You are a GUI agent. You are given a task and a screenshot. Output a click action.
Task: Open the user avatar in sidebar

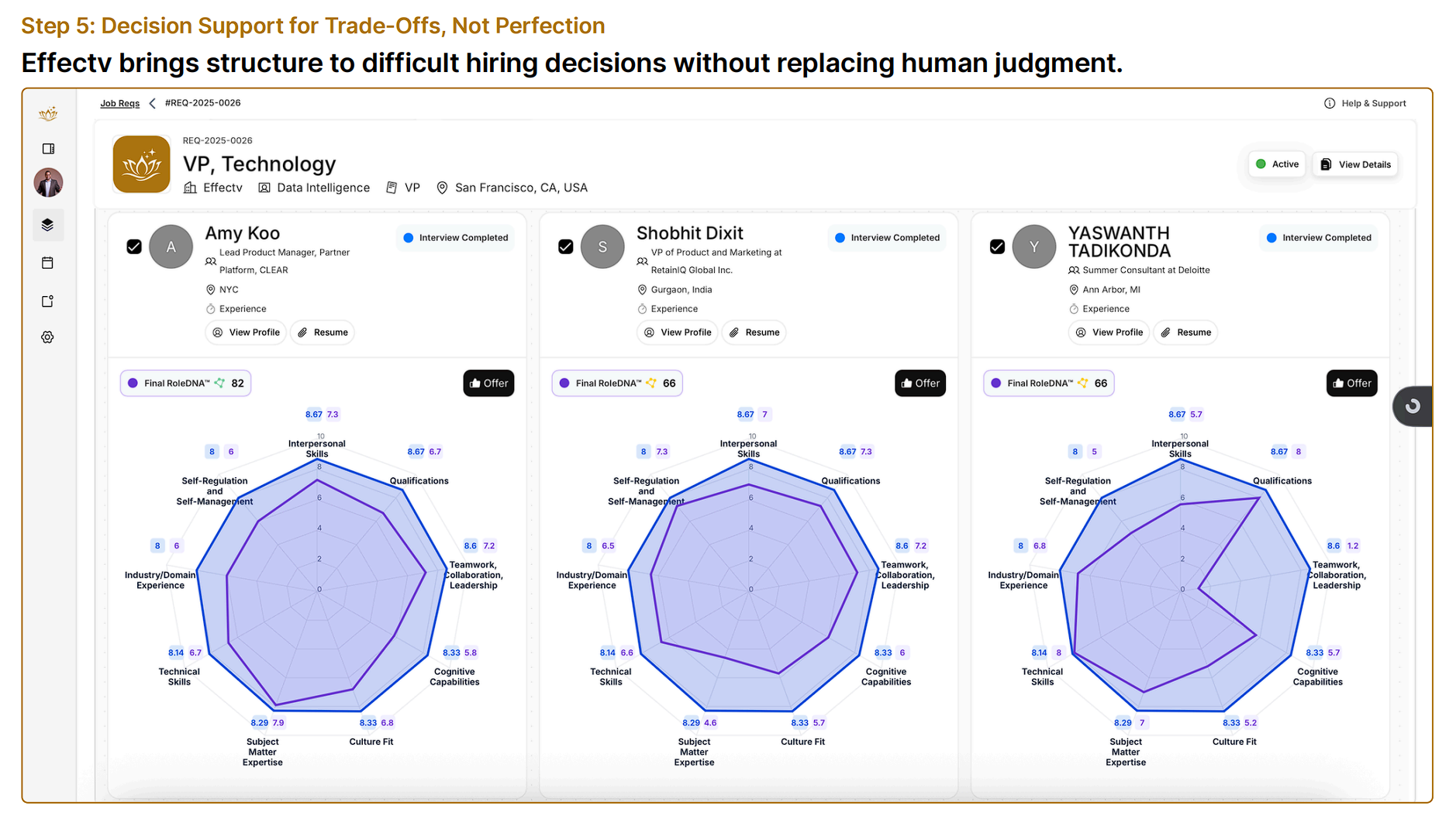[48, 183]
